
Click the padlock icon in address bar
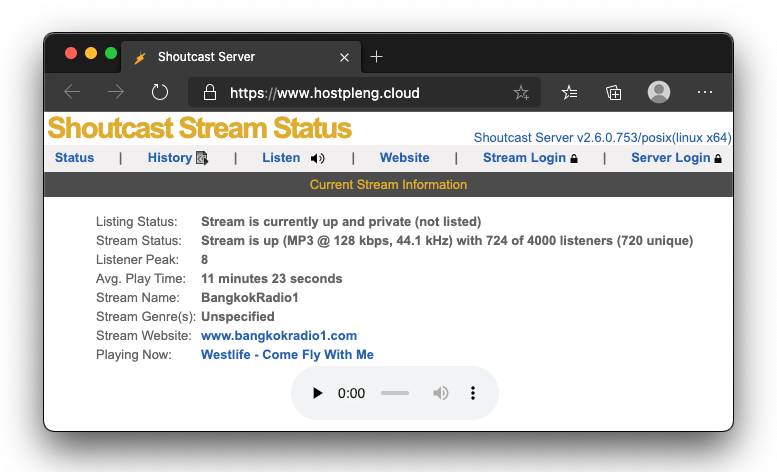pyautogui.click(x=210, y=93)
